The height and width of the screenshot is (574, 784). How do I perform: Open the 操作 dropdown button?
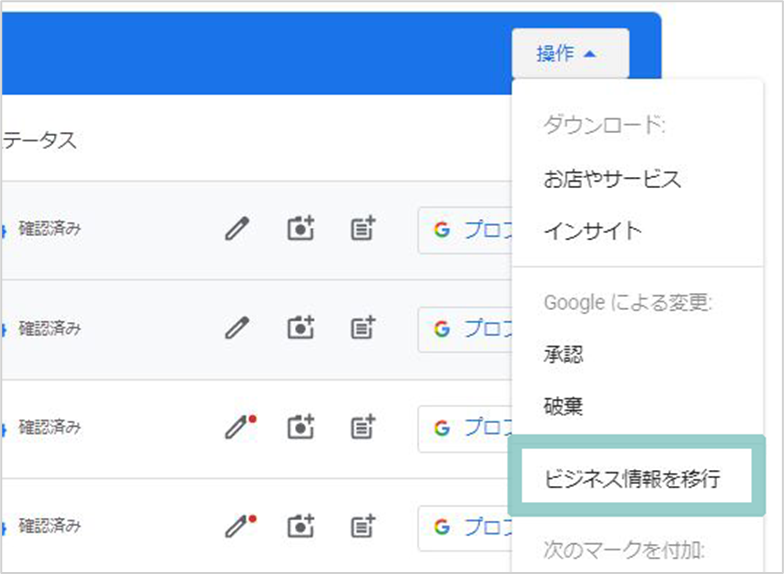pos(570,53)
